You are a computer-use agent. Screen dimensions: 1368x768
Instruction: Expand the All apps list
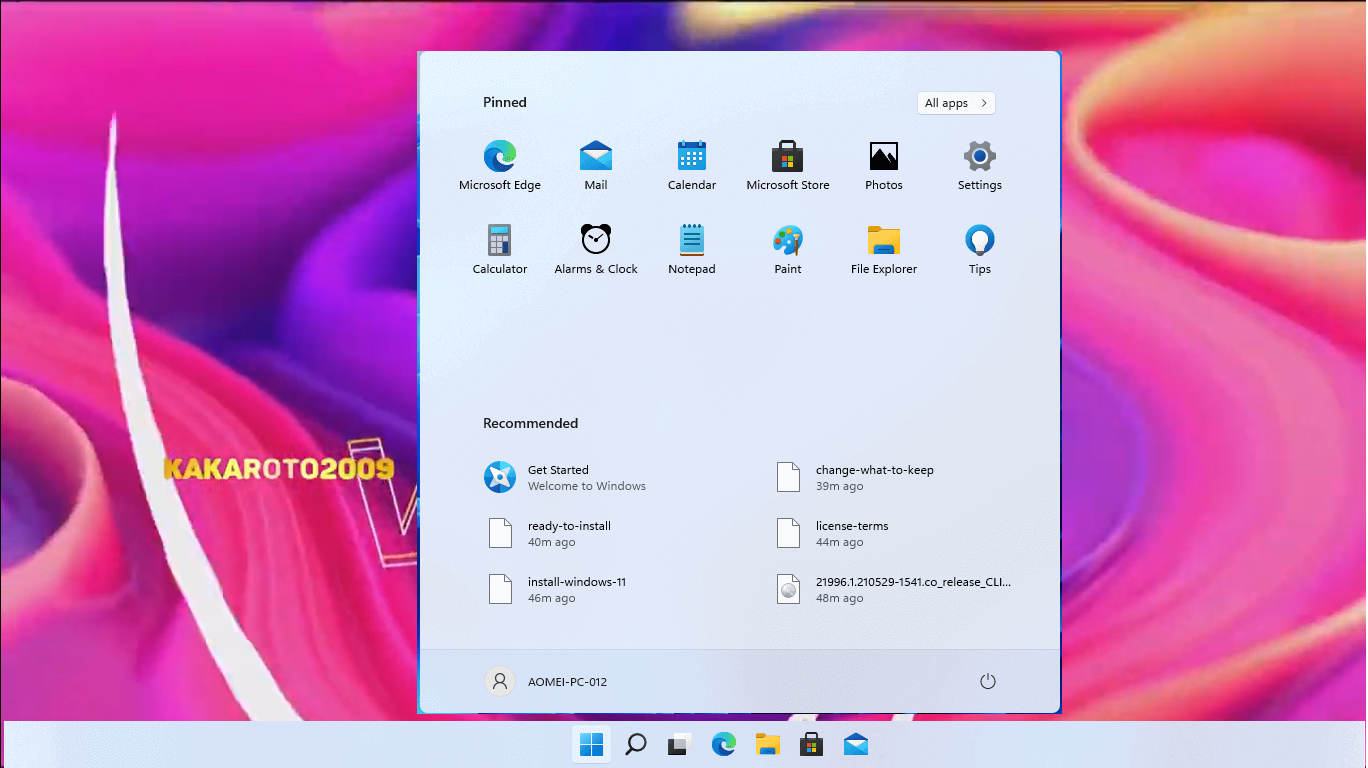[x=956, y=103]
